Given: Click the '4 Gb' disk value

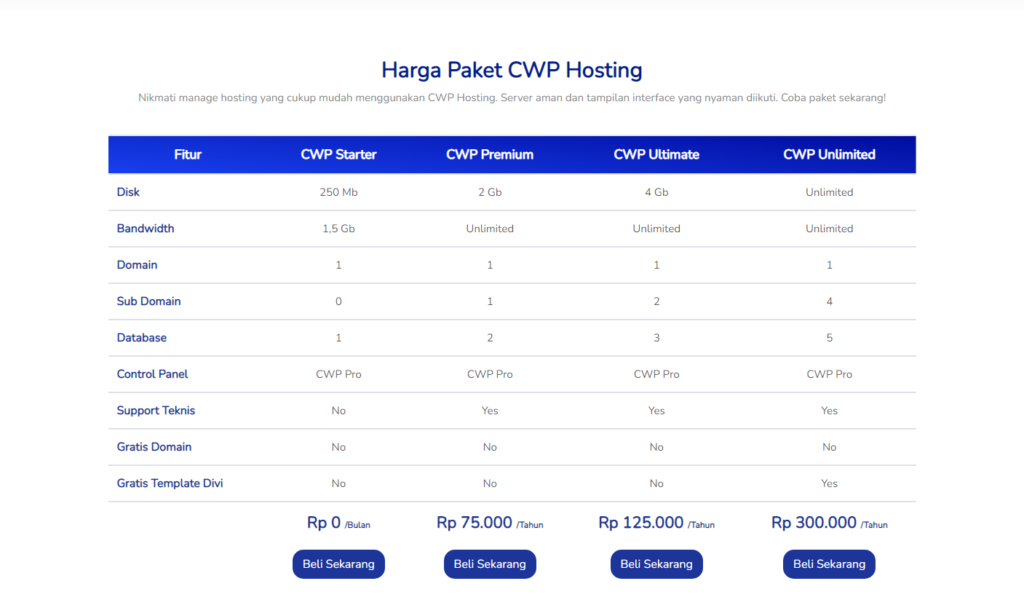Looking at the screenshot, I should point(656,192).
